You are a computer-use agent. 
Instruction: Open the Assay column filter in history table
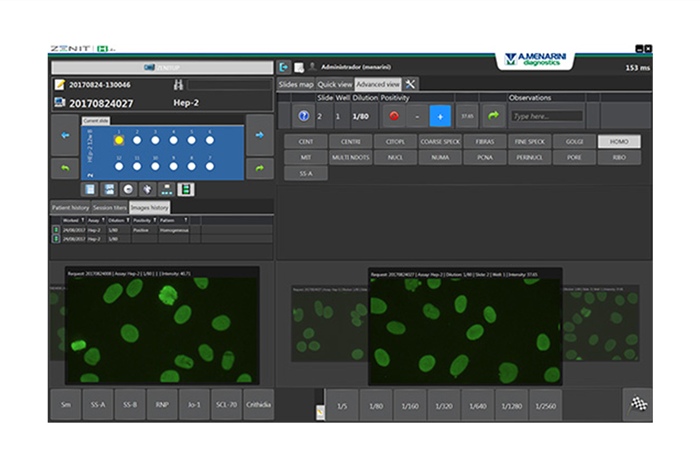[96, 219]
